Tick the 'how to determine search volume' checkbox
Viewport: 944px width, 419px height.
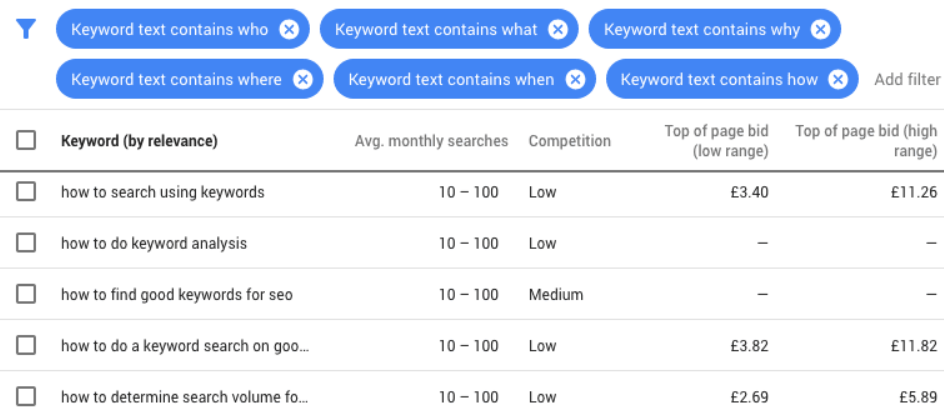[26, 397]
